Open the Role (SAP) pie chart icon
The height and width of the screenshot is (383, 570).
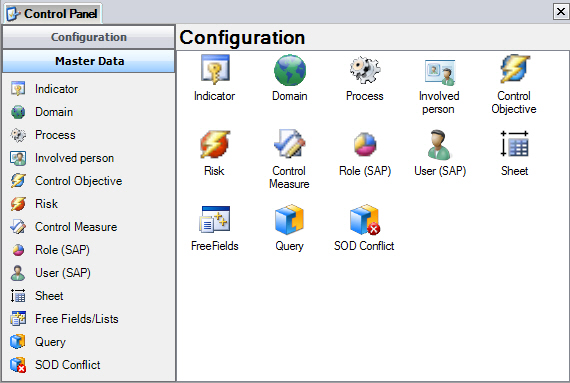click(x=365, y=144)
